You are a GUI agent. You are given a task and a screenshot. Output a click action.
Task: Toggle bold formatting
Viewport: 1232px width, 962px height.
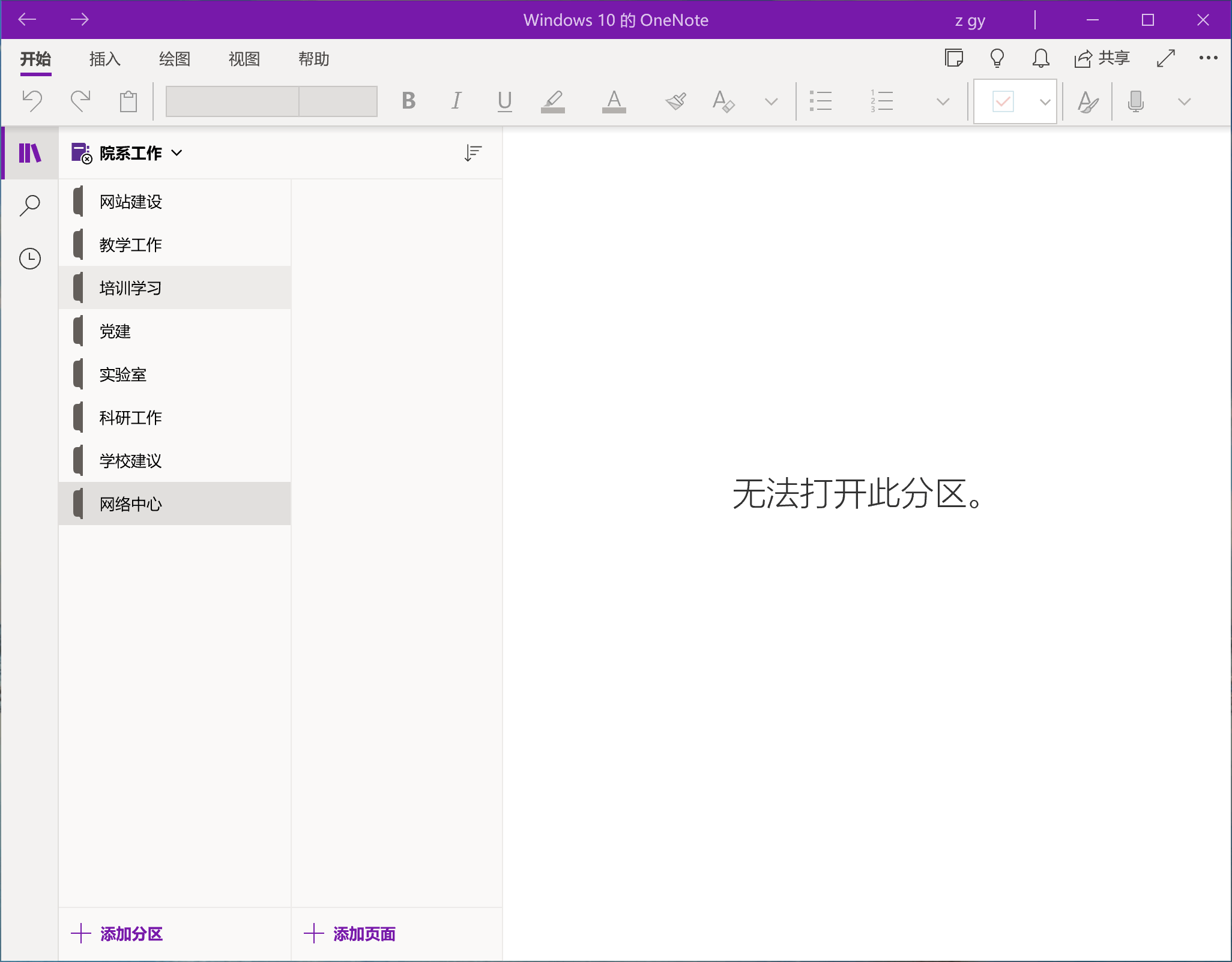(x=409, y=101)
